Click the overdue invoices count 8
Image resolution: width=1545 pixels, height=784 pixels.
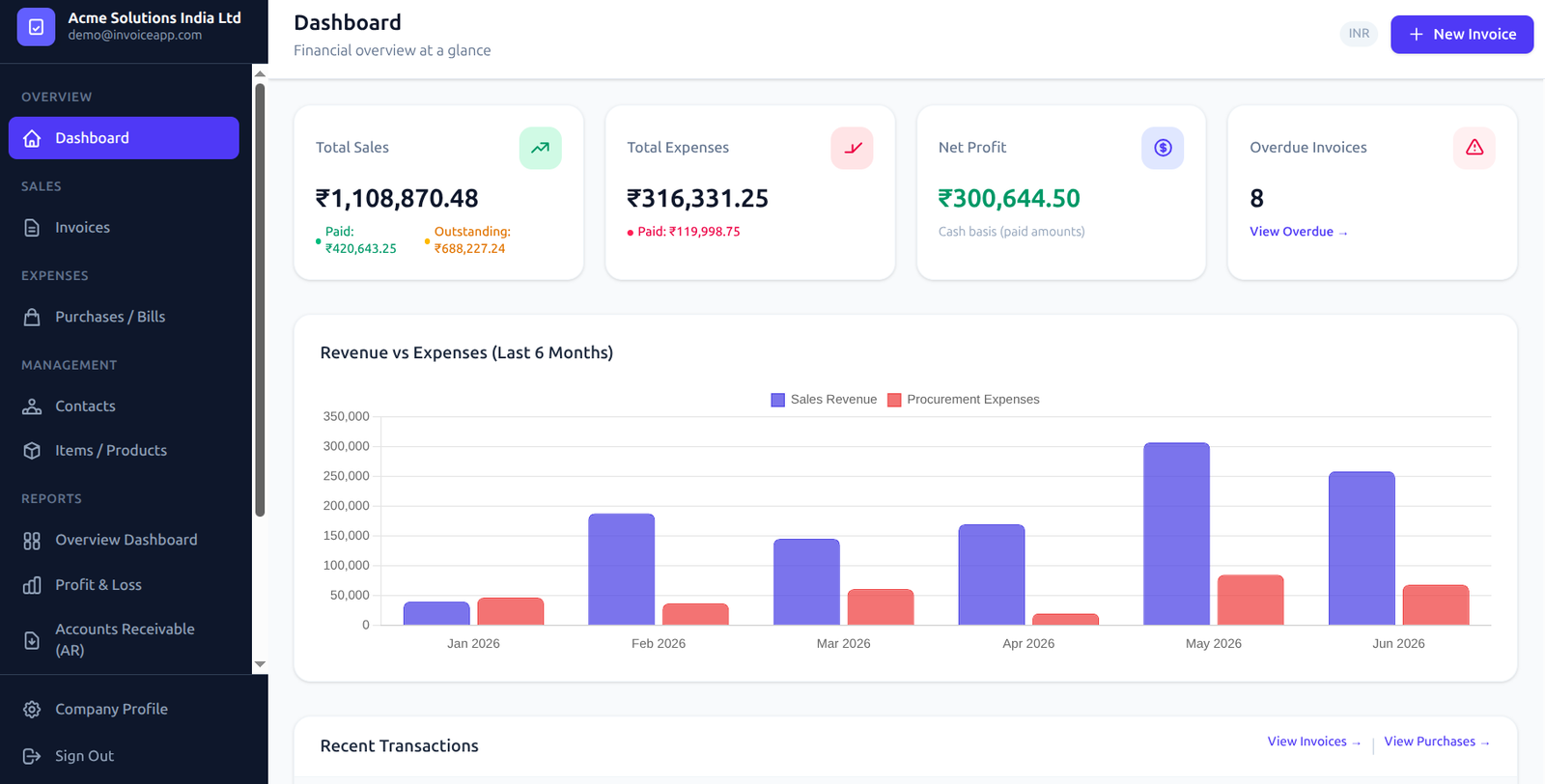pyautogui.click(x=1256, y=199)
